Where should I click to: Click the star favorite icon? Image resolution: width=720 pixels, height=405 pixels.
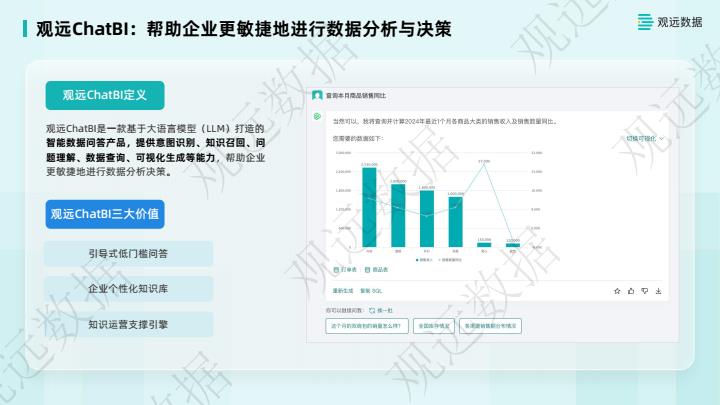(x=617, y=291)
